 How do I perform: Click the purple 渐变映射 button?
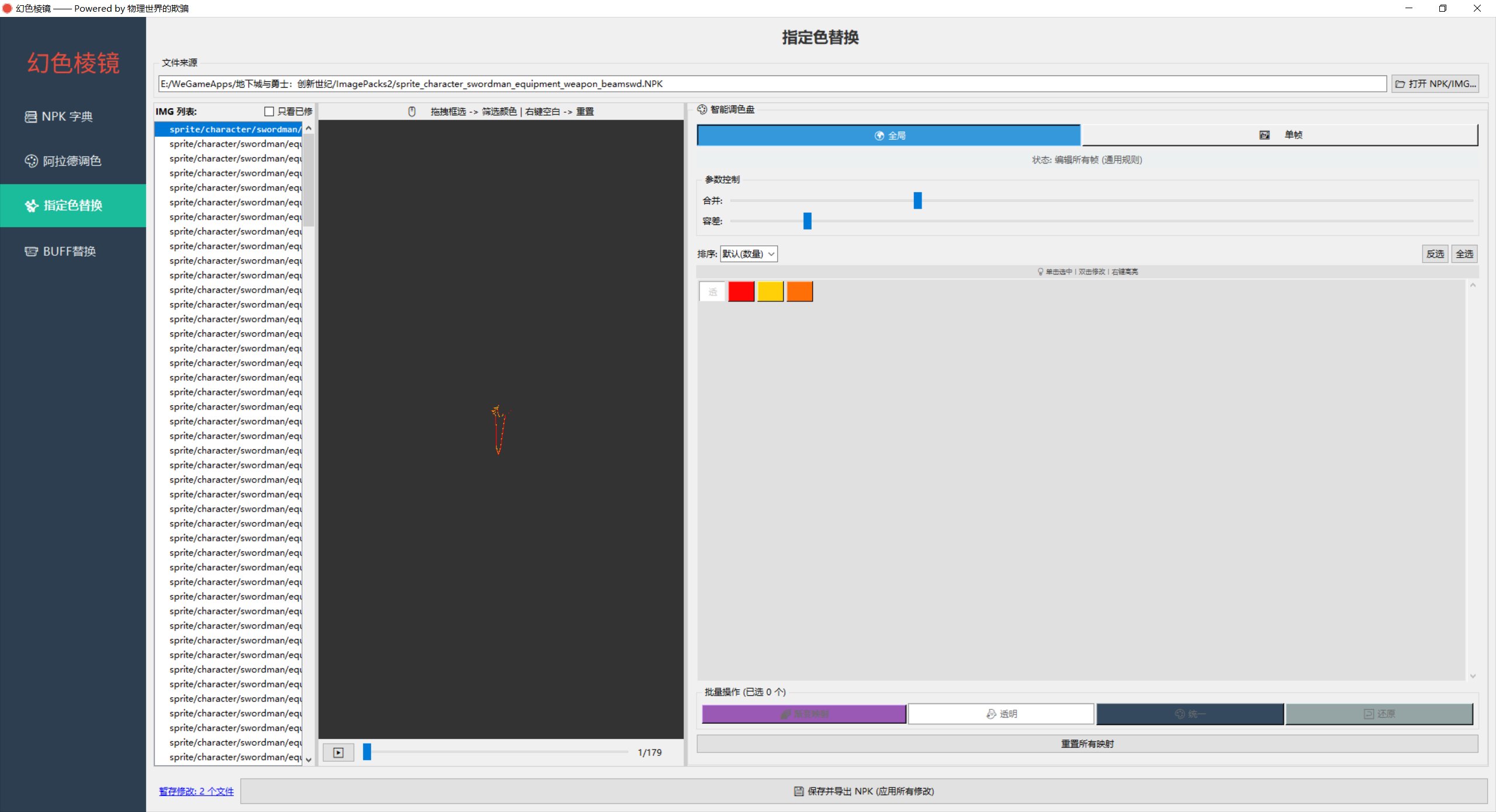tap(804, 713)
